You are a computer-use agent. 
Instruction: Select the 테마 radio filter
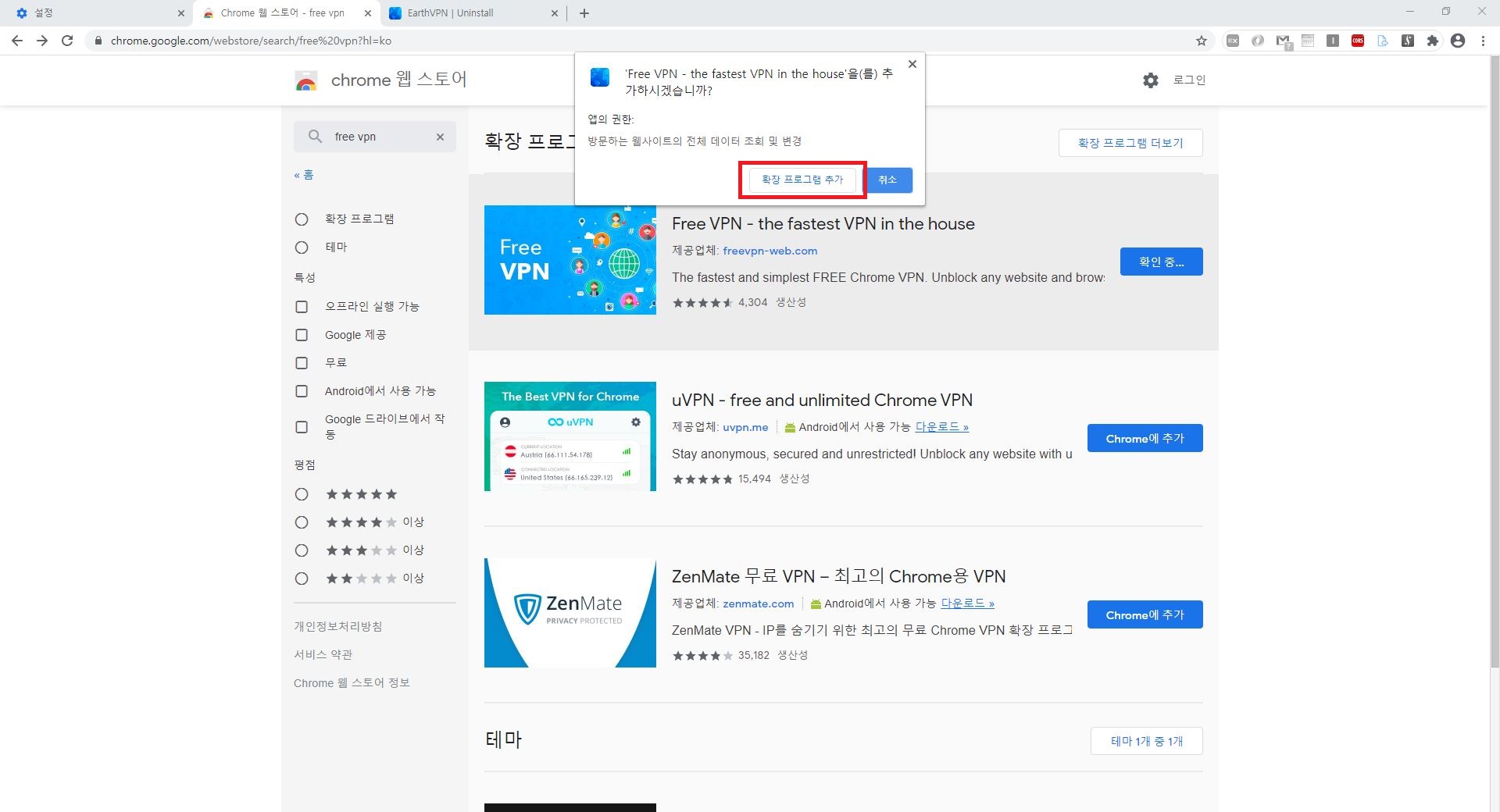[302, 248]
